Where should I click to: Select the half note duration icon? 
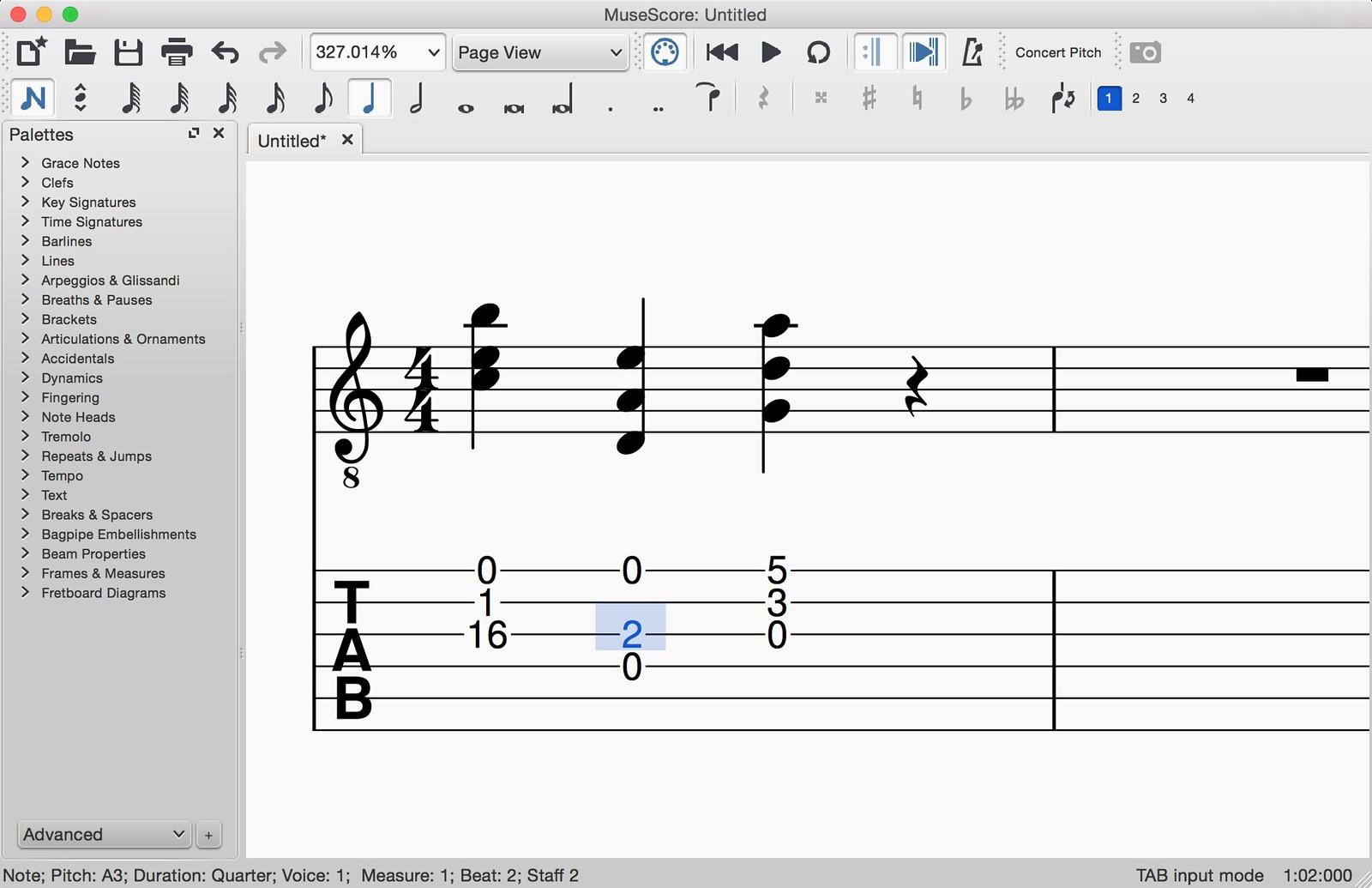pyautogui.click(x=417, y=98)
